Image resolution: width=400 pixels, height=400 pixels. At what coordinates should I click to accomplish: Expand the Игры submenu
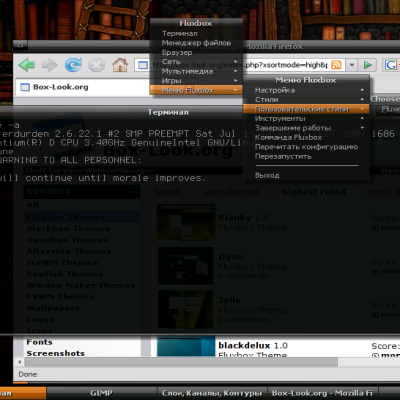tap(196, 80)
